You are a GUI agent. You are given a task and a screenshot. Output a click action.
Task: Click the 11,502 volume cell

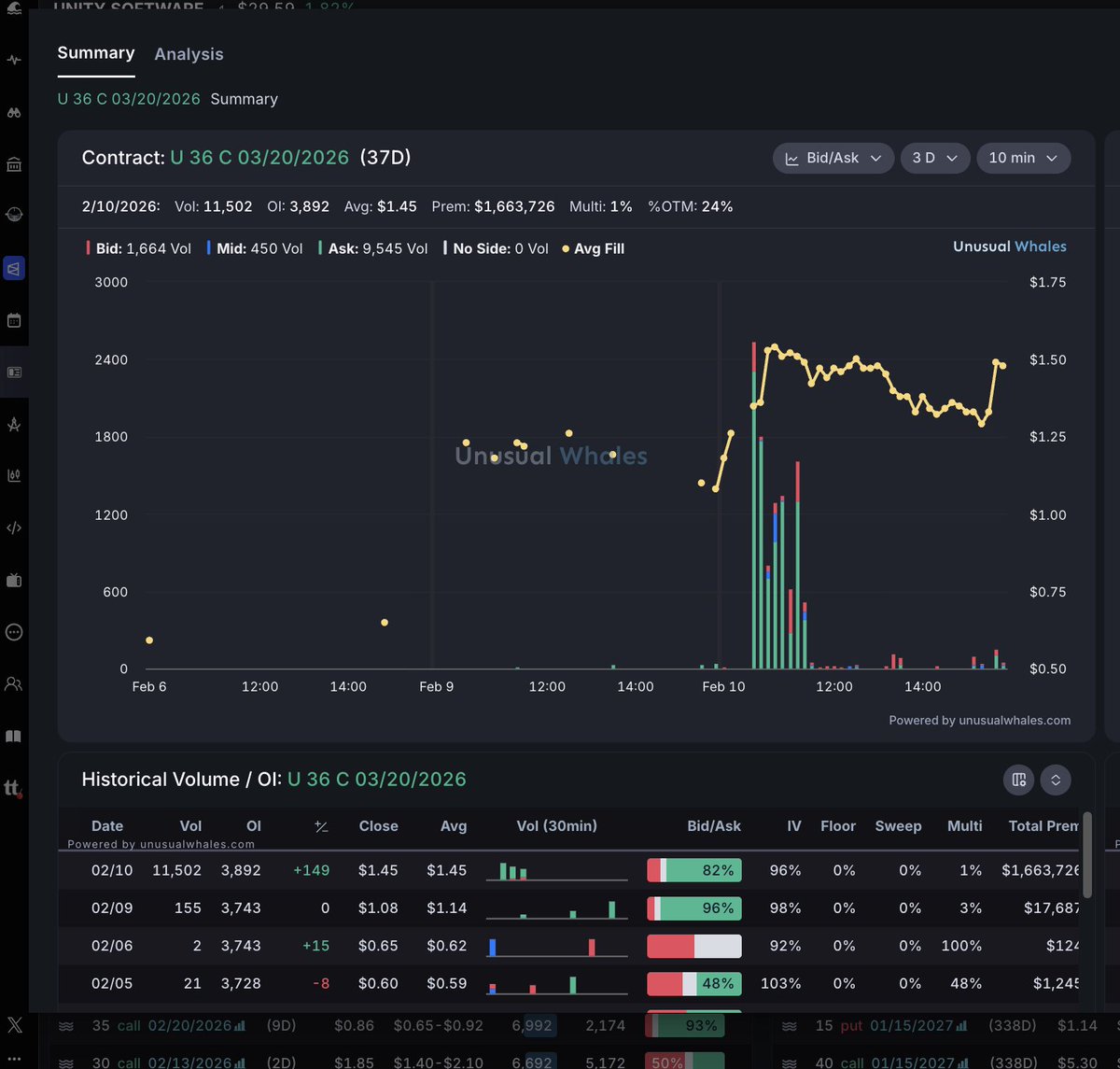176,870
